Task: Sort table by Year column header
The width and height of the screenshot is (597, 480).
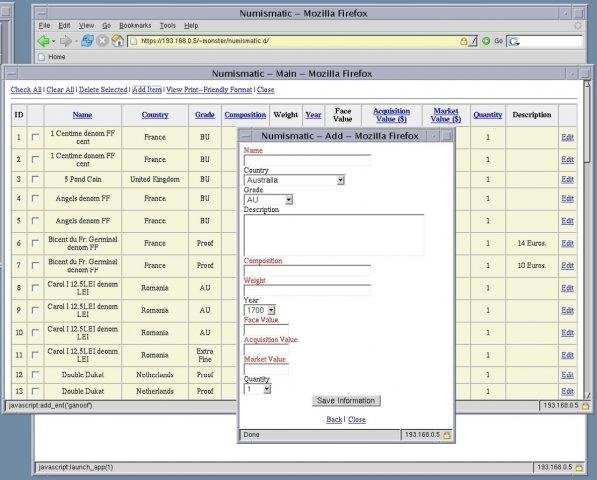Action: (x=313, y=115)
